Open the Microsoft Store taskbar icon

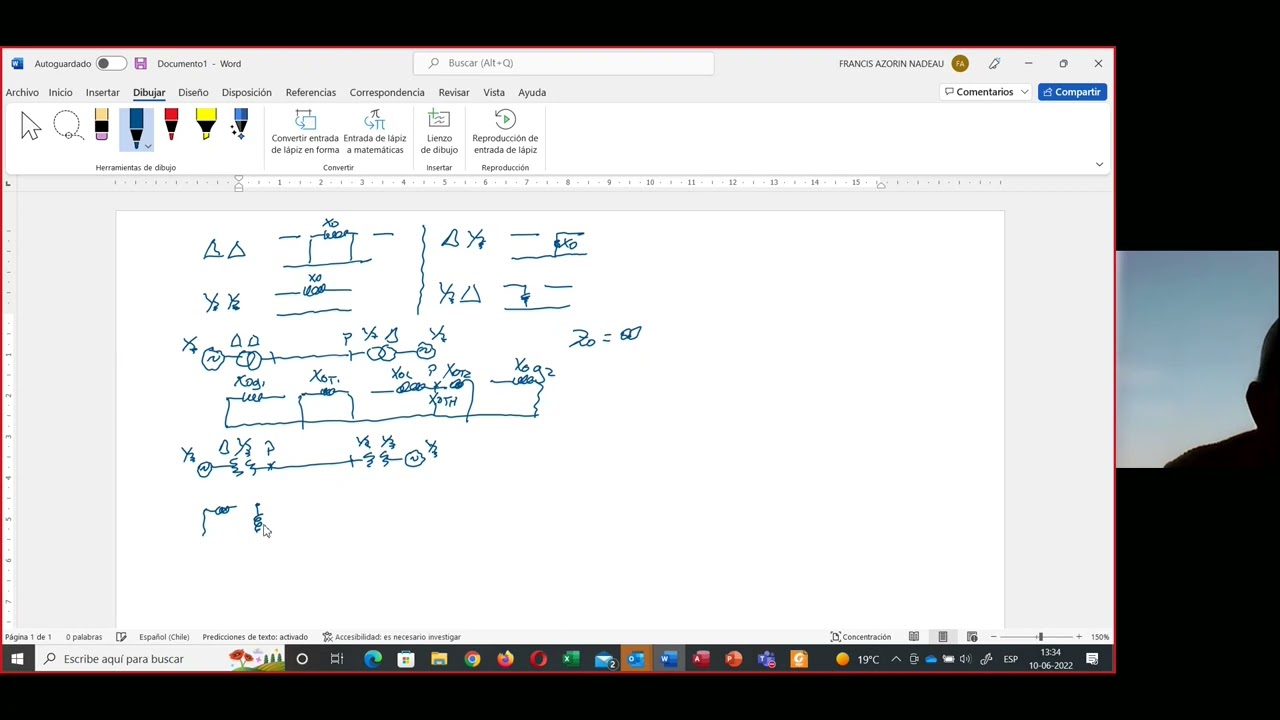[x=406, y=659]
